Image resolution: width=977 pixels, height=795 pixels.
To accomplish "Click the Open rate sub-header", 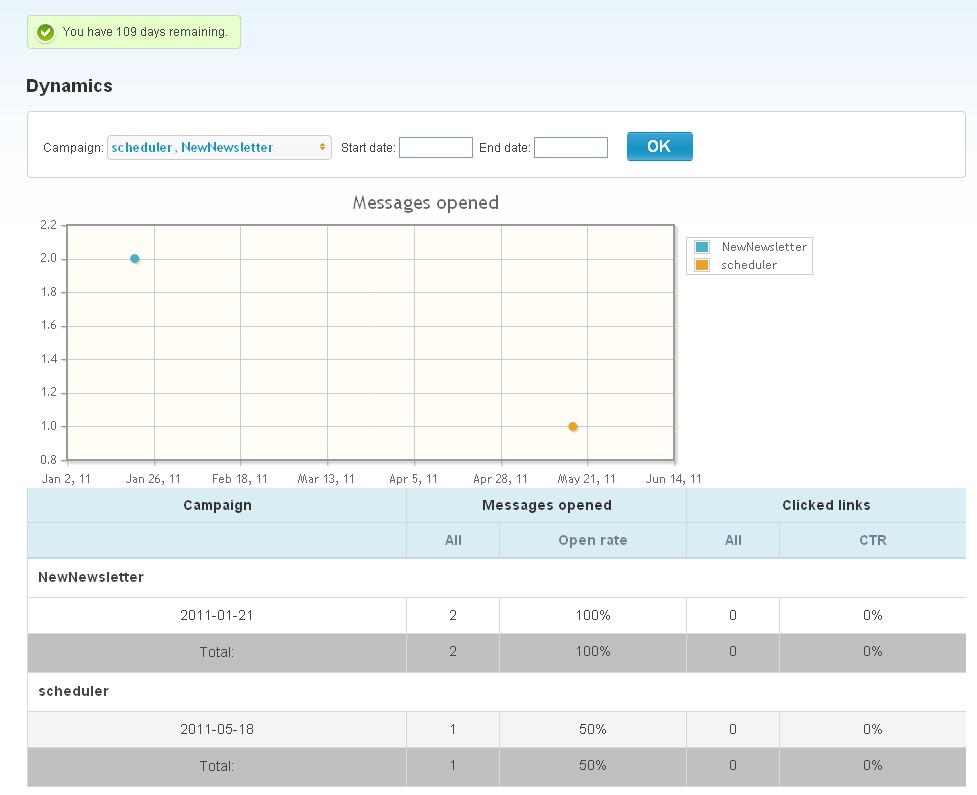I will coord(593,540).
